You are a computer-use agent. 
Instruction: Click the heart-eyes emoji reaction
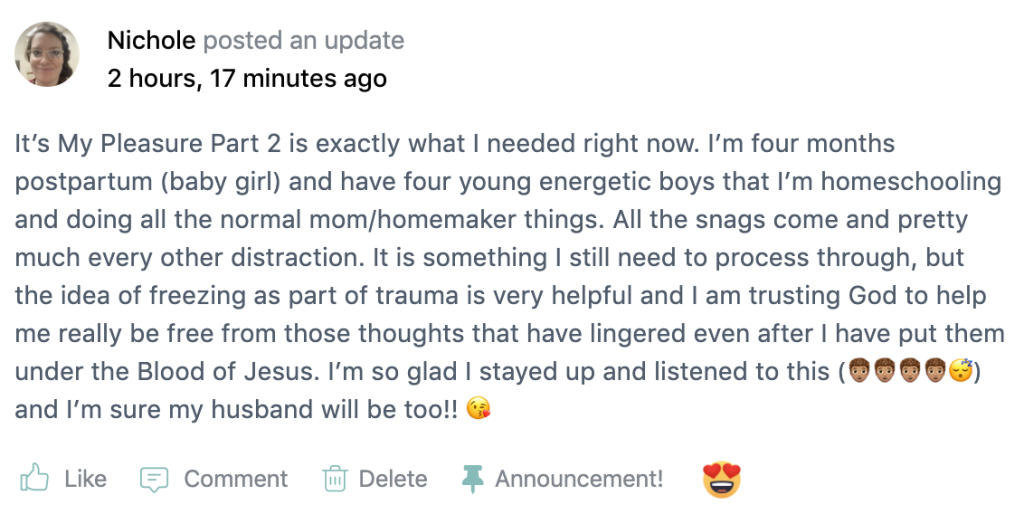coord(721,479)
